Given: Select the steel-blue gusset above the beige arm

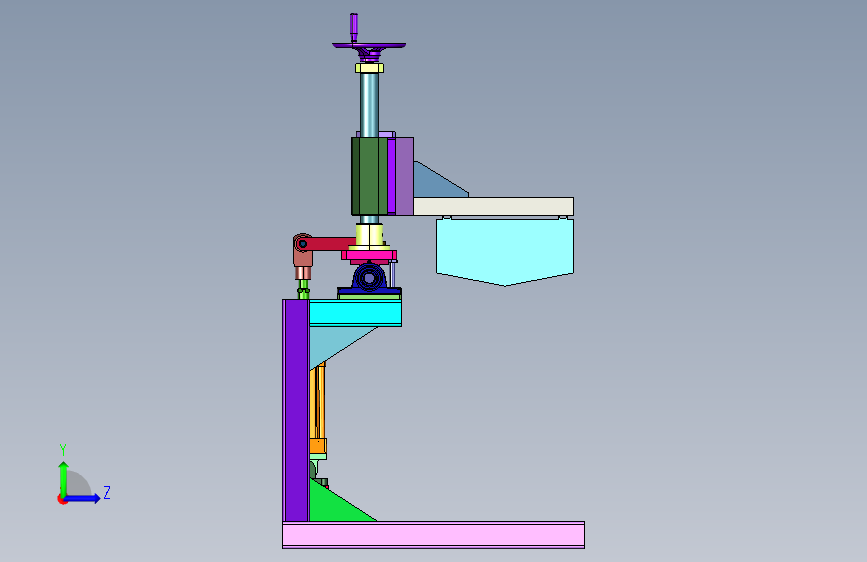Looking at the screenshot, I should (437, 181).
